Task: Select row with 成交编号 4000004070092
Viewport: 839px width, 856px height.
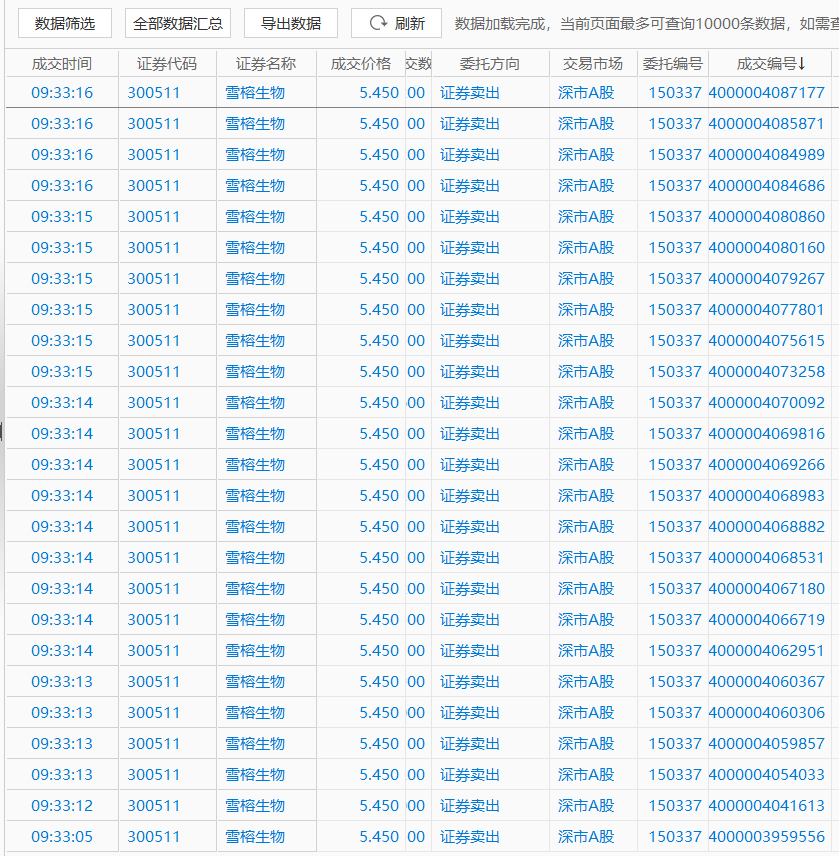Action: [419, 403]
